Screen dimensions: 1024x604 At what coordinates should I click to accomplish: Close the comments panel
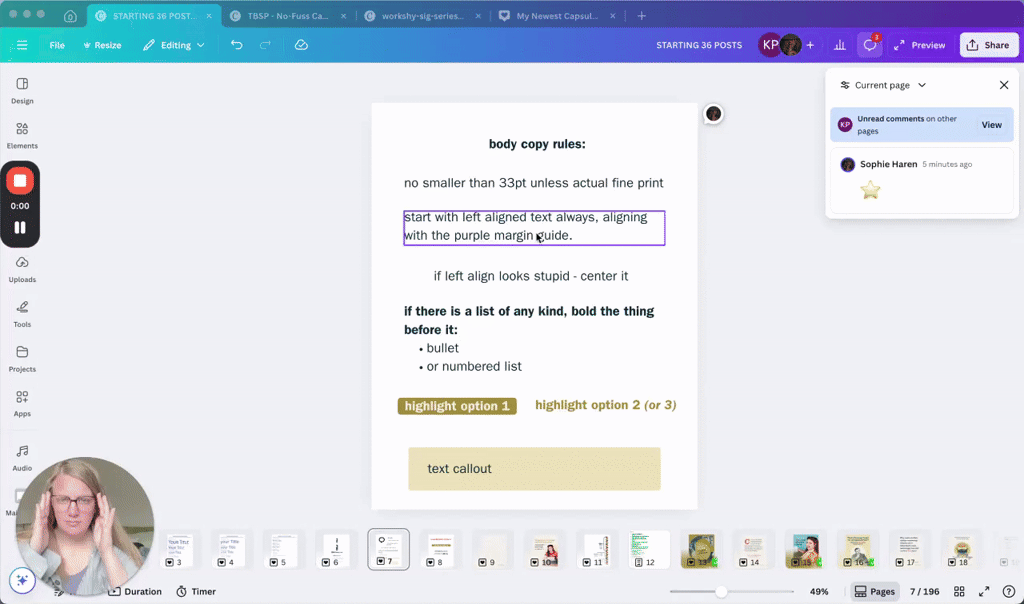coord(1004,85)
